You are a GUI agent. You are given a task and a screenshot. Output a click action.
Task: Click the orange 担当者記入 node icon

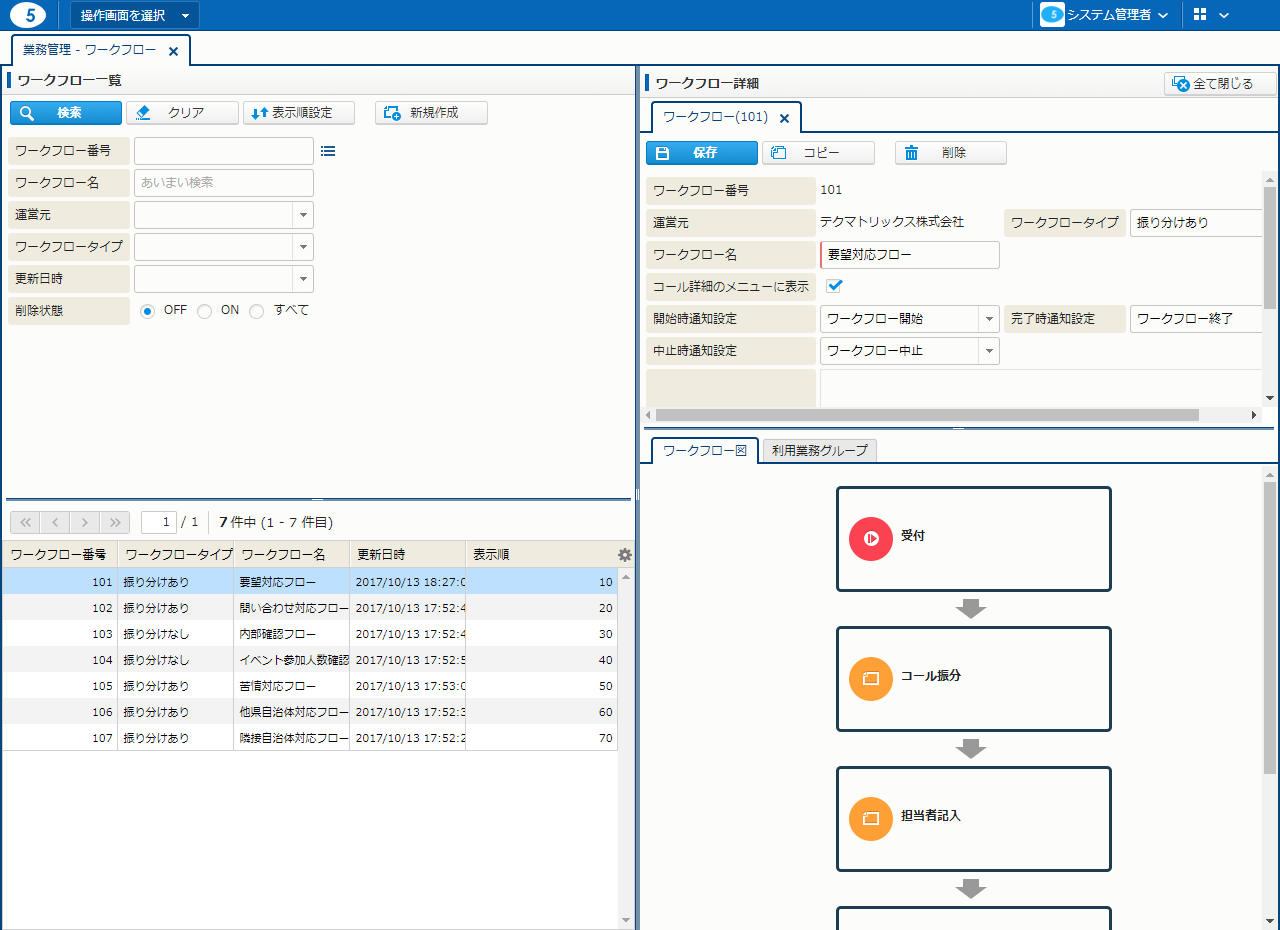pyautogui.click(x=870, y=819)
